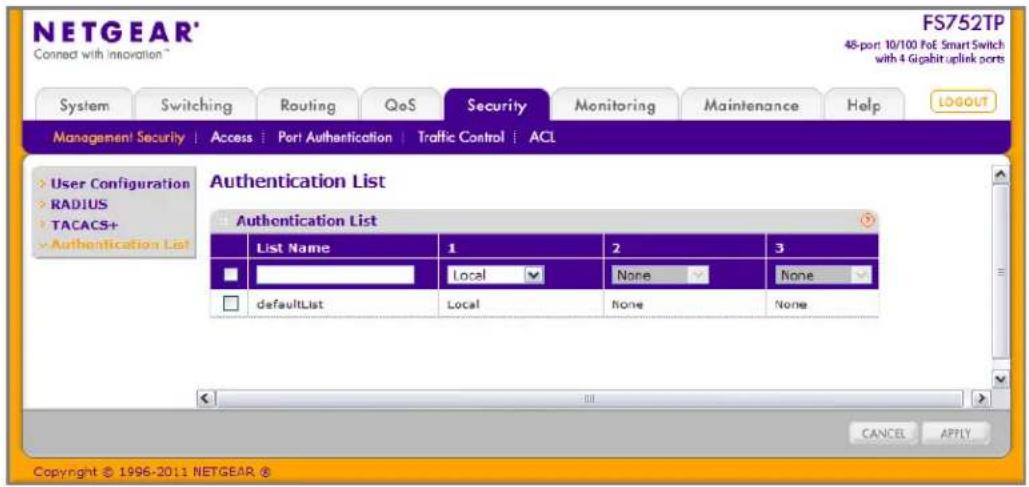Click the NETGEAR logo
This screenshot has height=487, width=1029.
pyautogui.click(x=116, y=33)
